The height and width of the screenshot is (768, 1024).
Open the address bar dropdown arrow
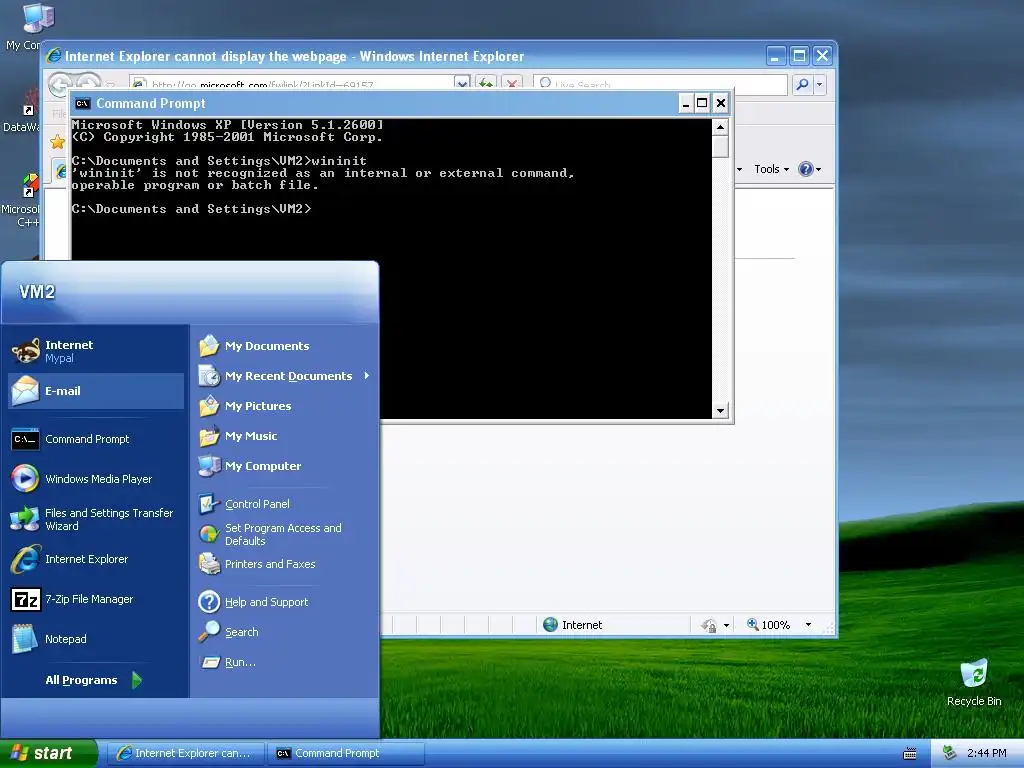coord(462,84)
